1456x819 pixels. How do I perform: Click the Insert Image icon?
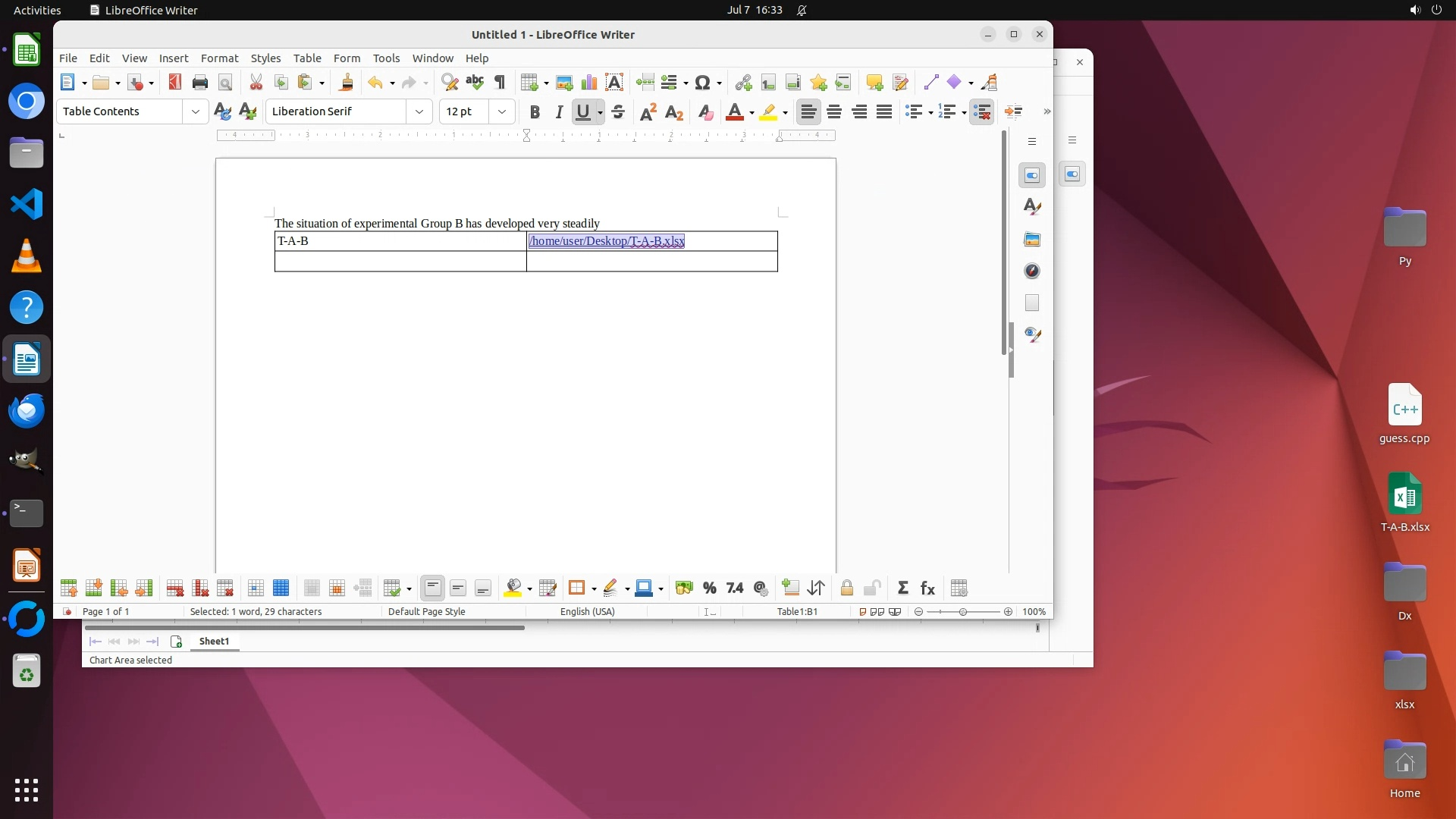[564, 83]
